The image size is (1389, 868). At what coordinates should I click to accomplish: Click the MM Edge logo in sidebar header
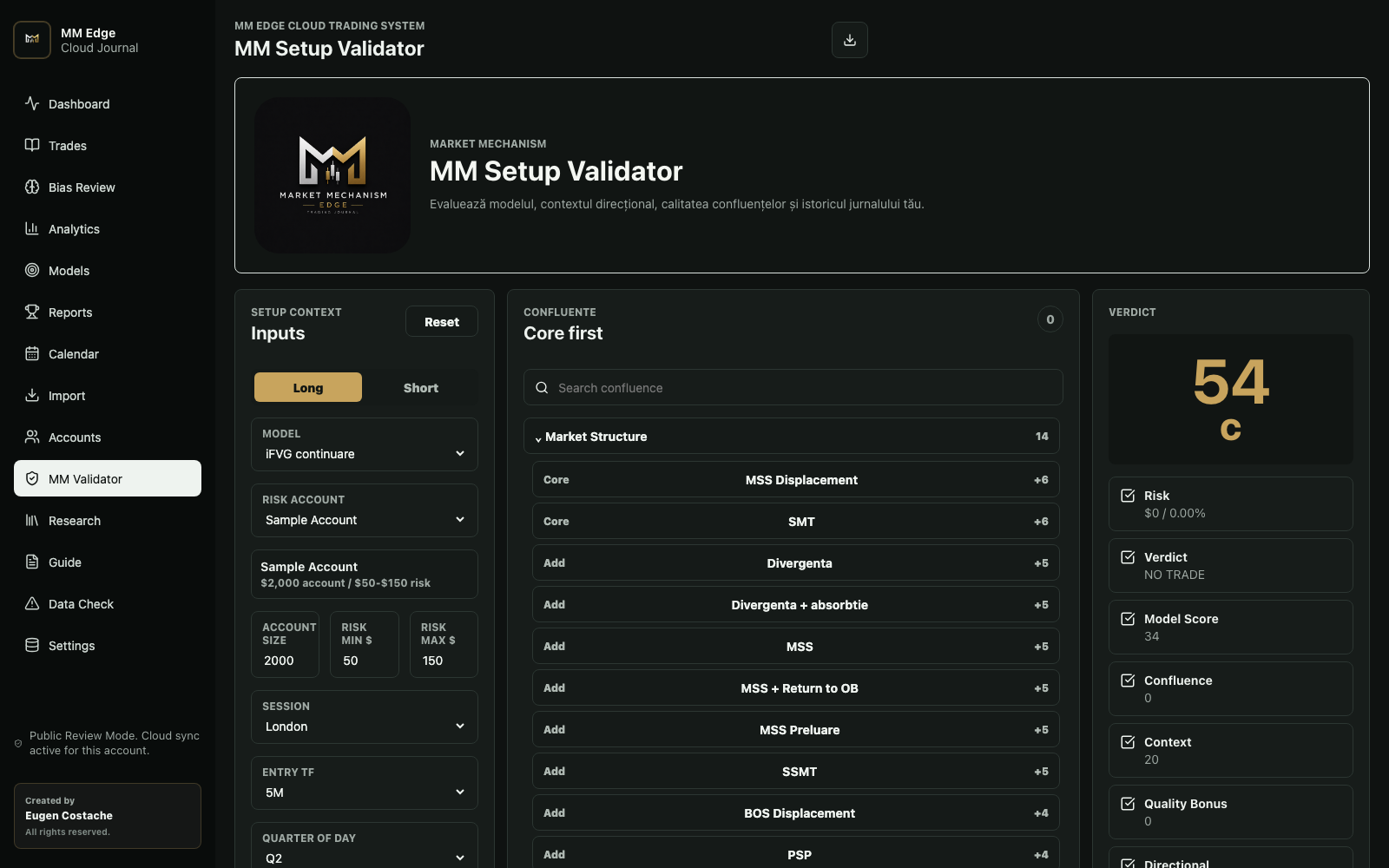(32, 40)
